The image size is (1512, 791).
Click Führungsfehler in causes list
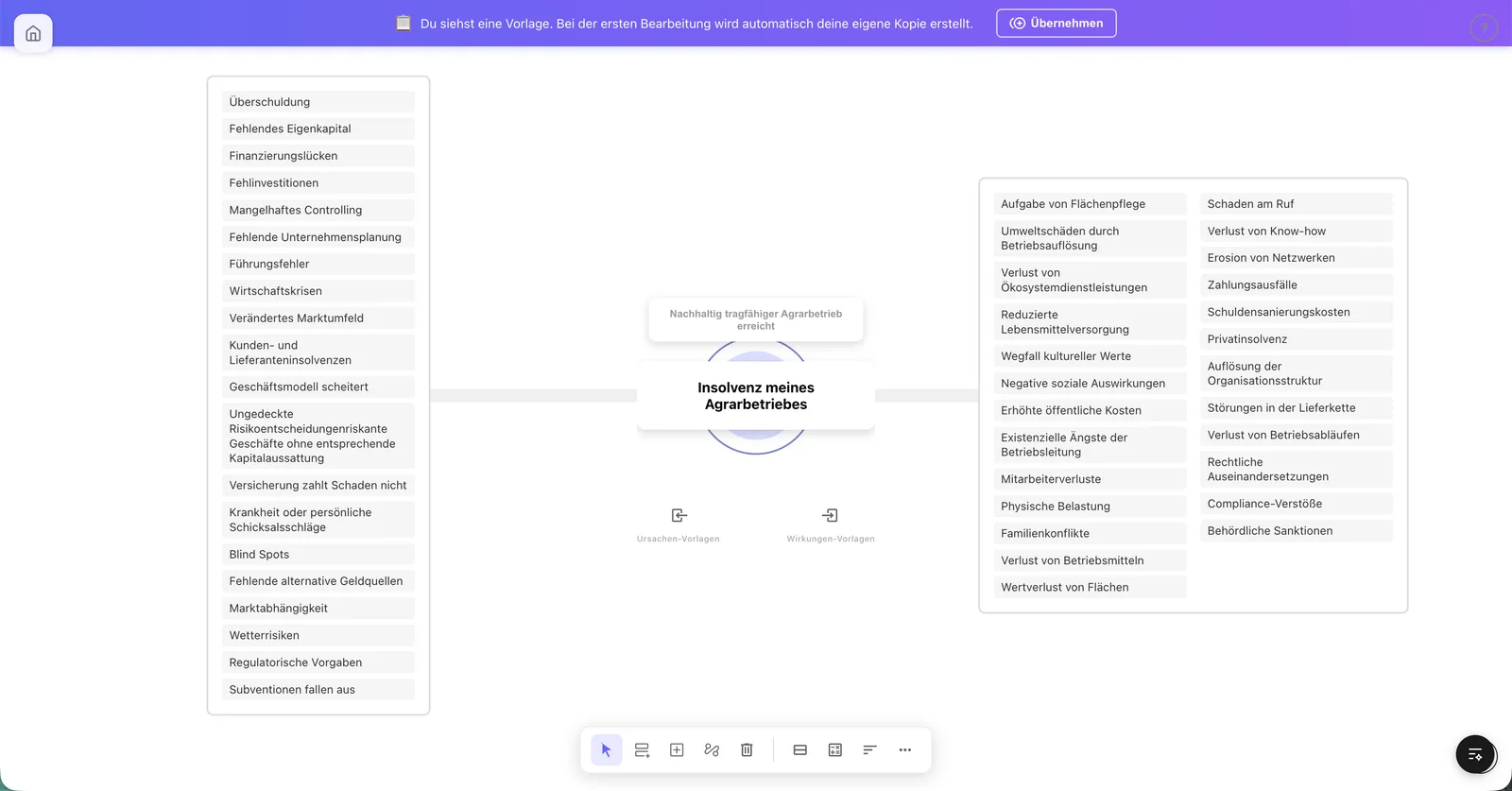pos(318,264)
